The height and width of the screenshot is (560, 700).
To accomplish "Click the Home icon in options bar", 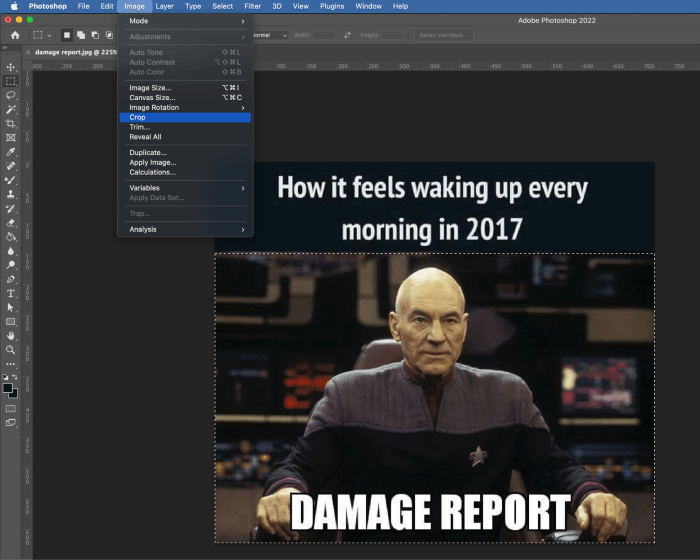I will pos(14,35).
